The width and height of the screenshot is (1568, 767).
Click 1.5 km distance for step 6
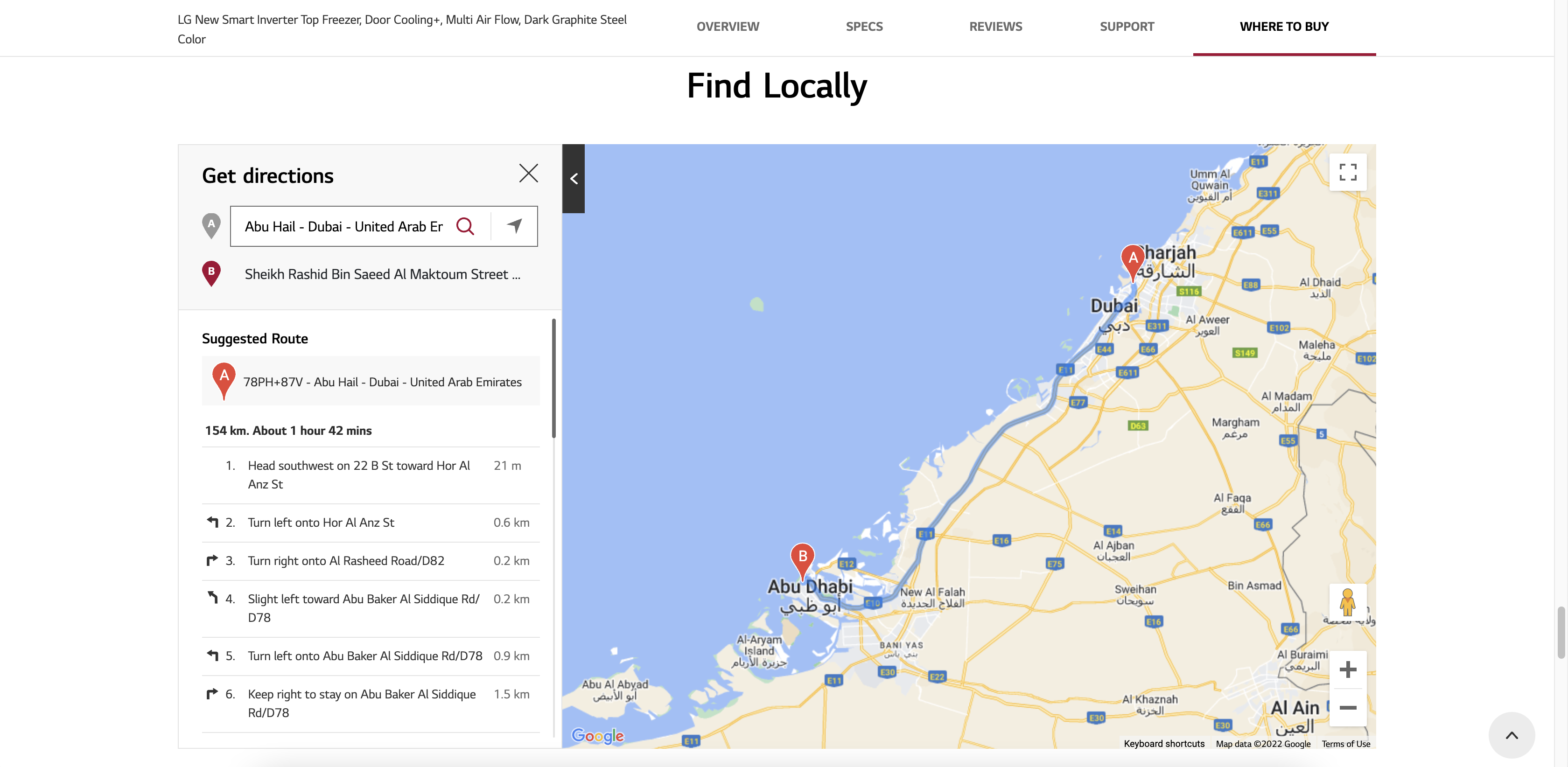(511, 694)
